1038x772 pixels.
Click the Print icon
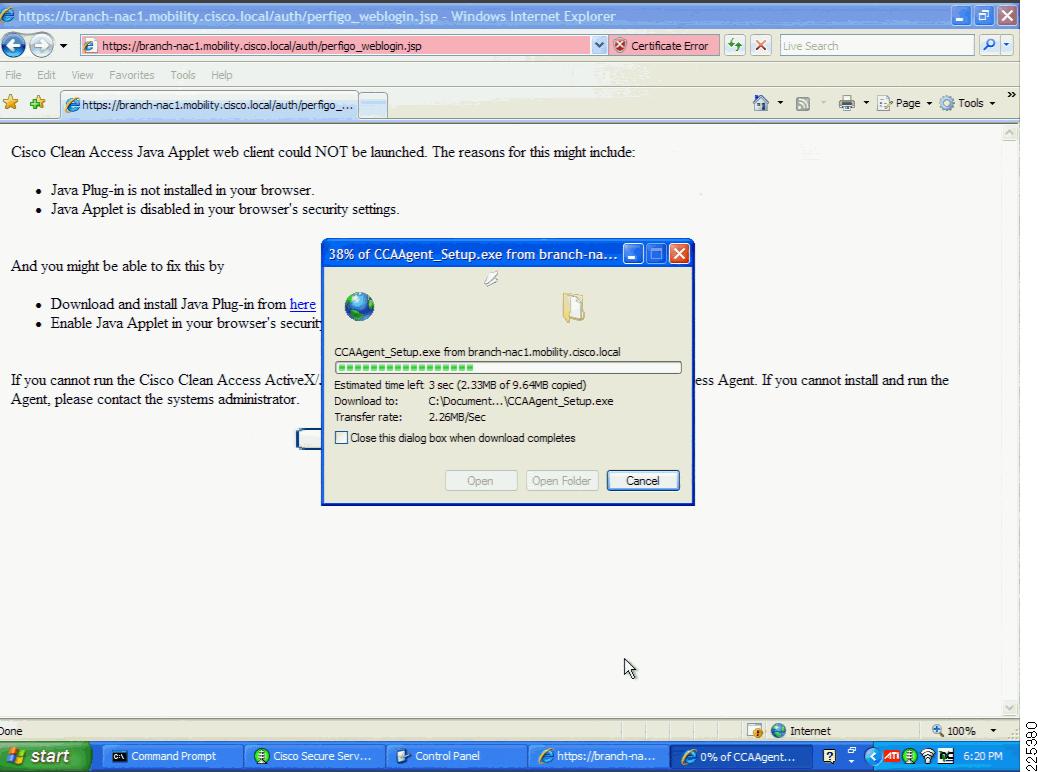(847, 103)
